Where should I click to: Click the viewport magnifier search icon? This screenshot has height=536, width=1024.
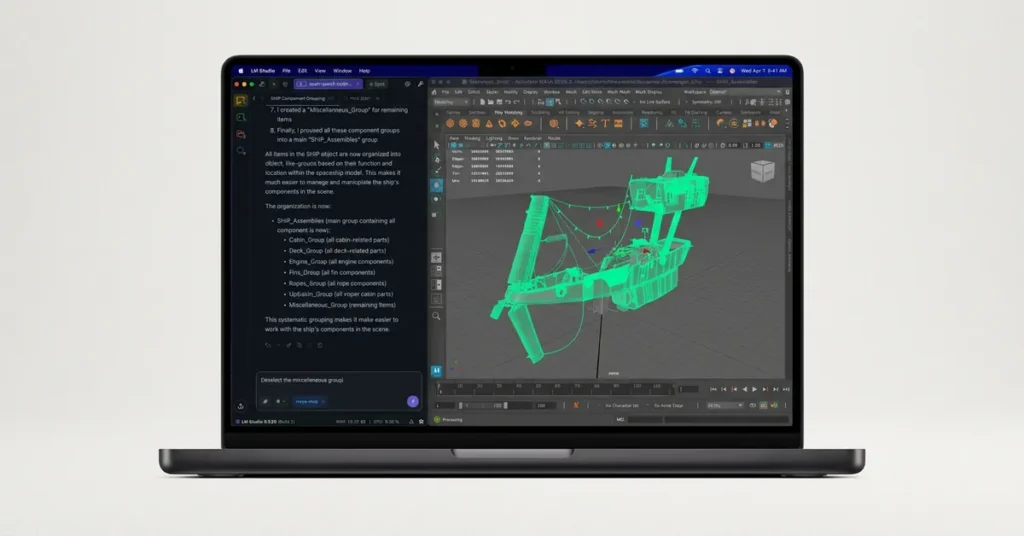[x=437, y=316]
